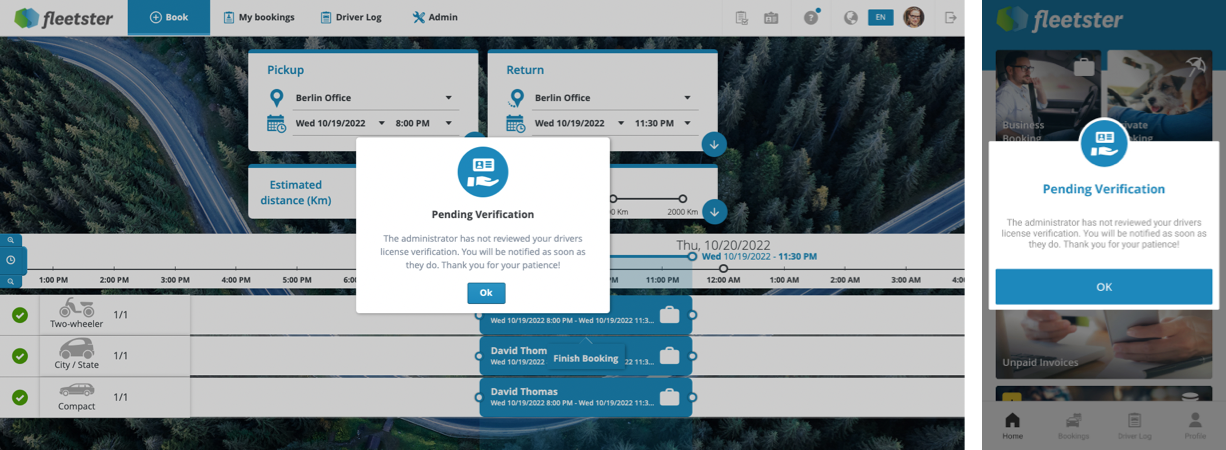Click the Ok button in desktop dialog
Image resolution: width=1226 pixels, height=450 pixels.
486,293
